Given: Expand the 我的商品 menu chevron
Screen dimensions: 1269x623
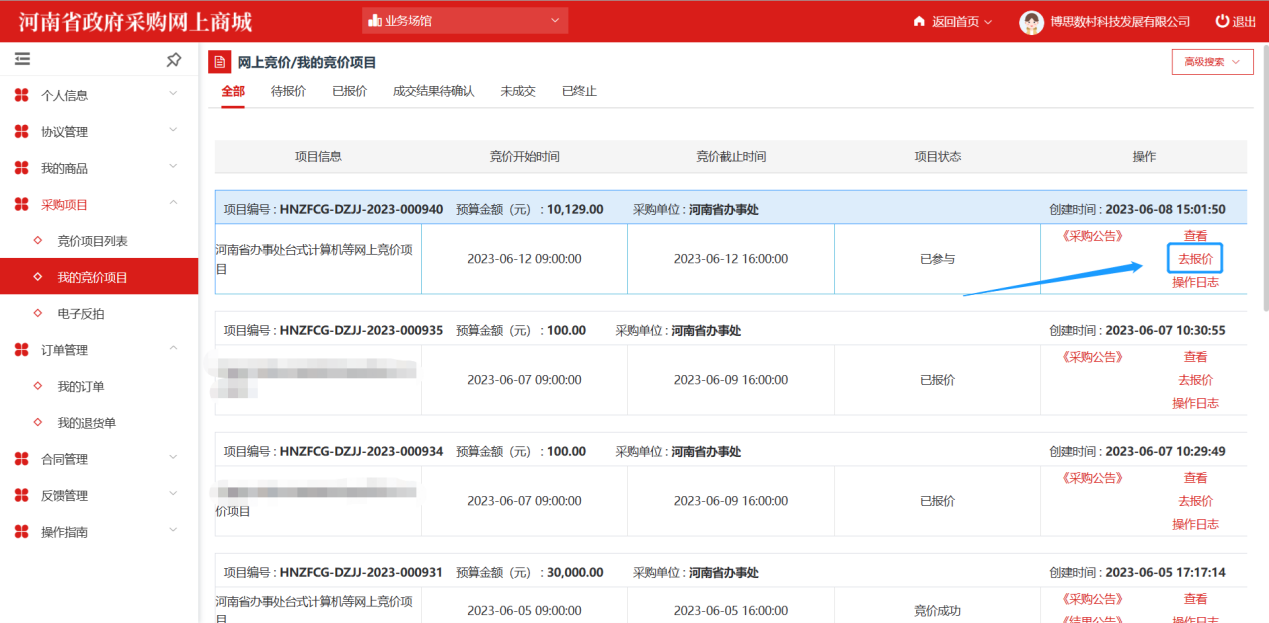Looking at the screenshot, I should pyautogui.click(x=173, y=167).
